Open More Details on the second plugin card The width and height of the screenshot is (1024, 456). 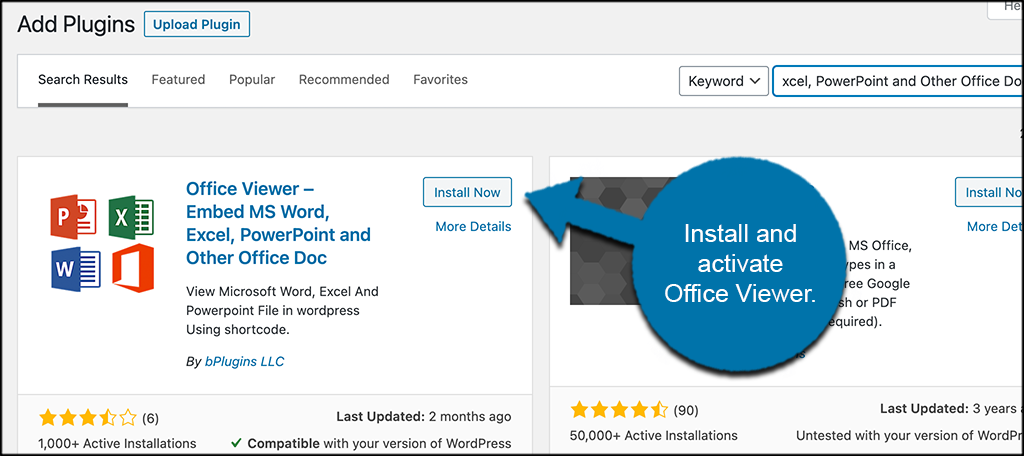[x=995, y=227]
